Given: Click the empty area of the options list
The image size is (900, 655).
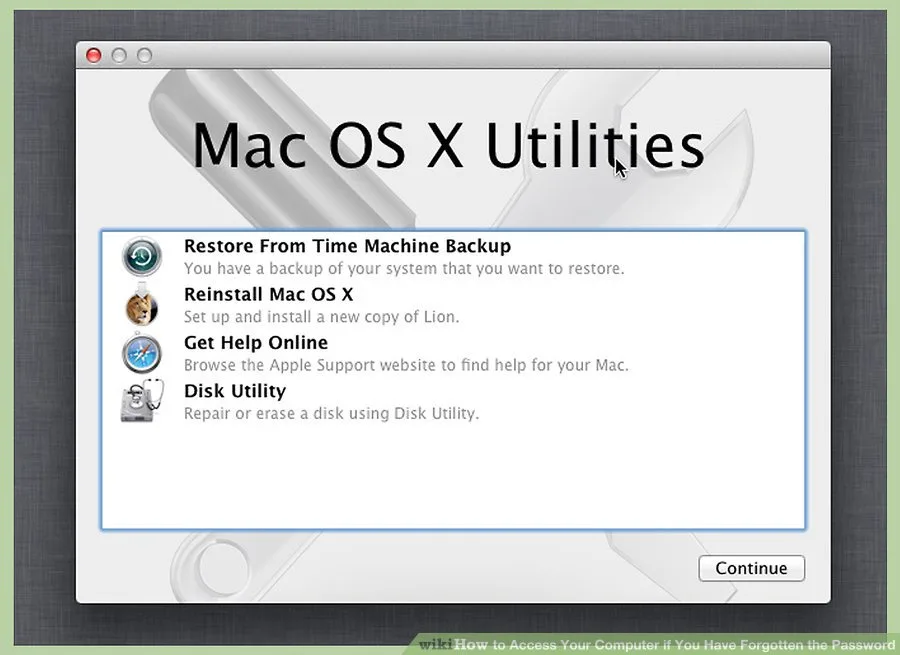Looking at the screenshot, I should point(453,476).
